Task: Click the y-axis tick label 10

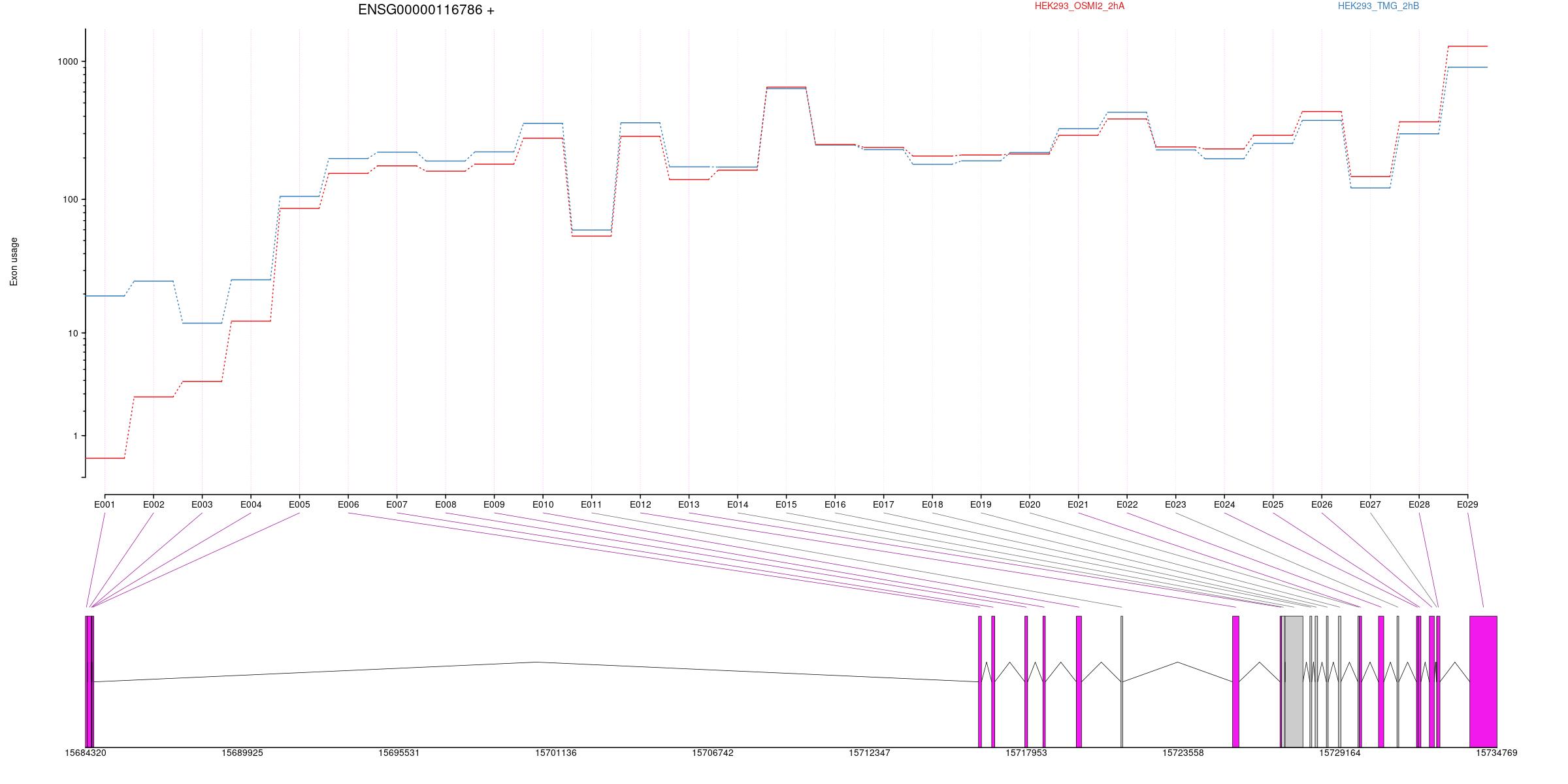Action: [x=73, y=333]
